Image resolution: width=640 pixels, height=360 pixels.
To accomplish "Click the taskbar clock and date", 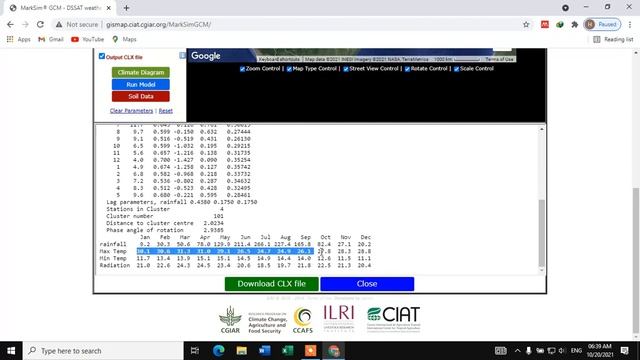I will pyautogui.click(x=600, y=351).
